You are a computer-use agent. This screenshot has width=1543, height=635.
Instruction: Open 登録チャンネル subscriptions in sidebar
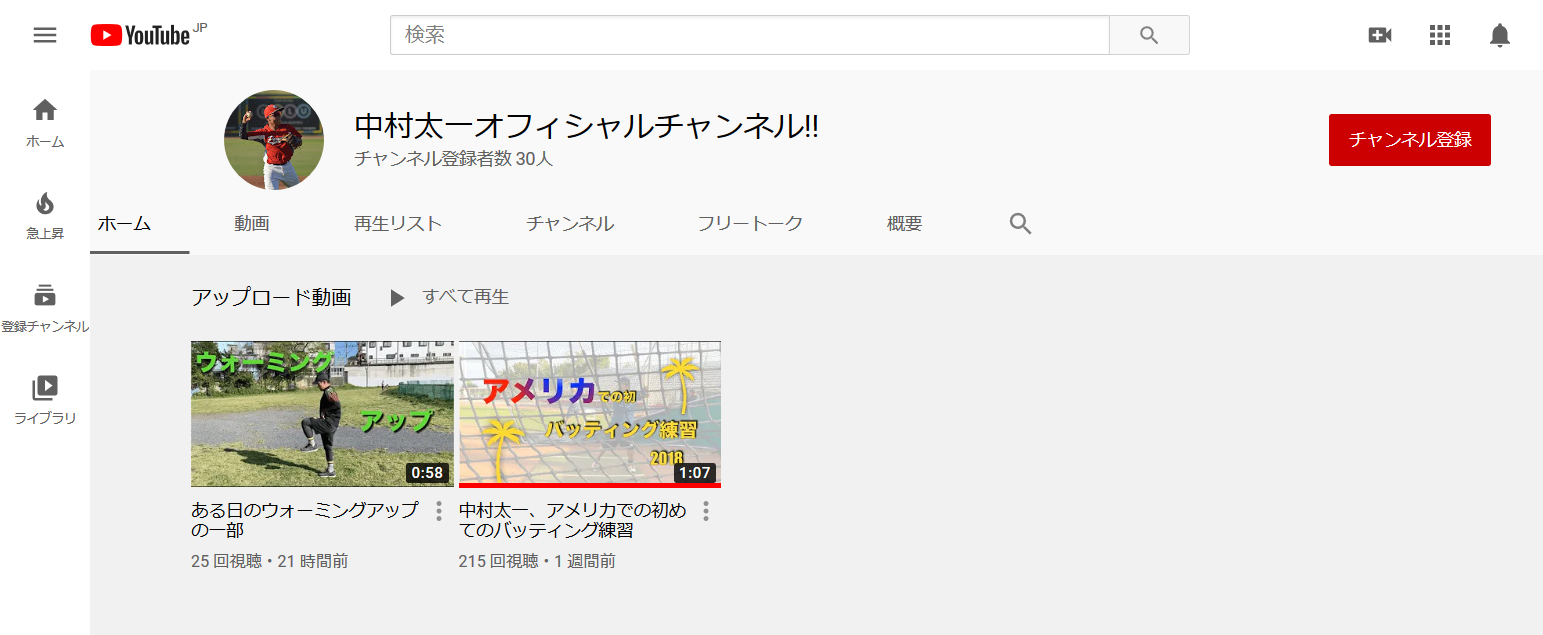tap(45, 308)
